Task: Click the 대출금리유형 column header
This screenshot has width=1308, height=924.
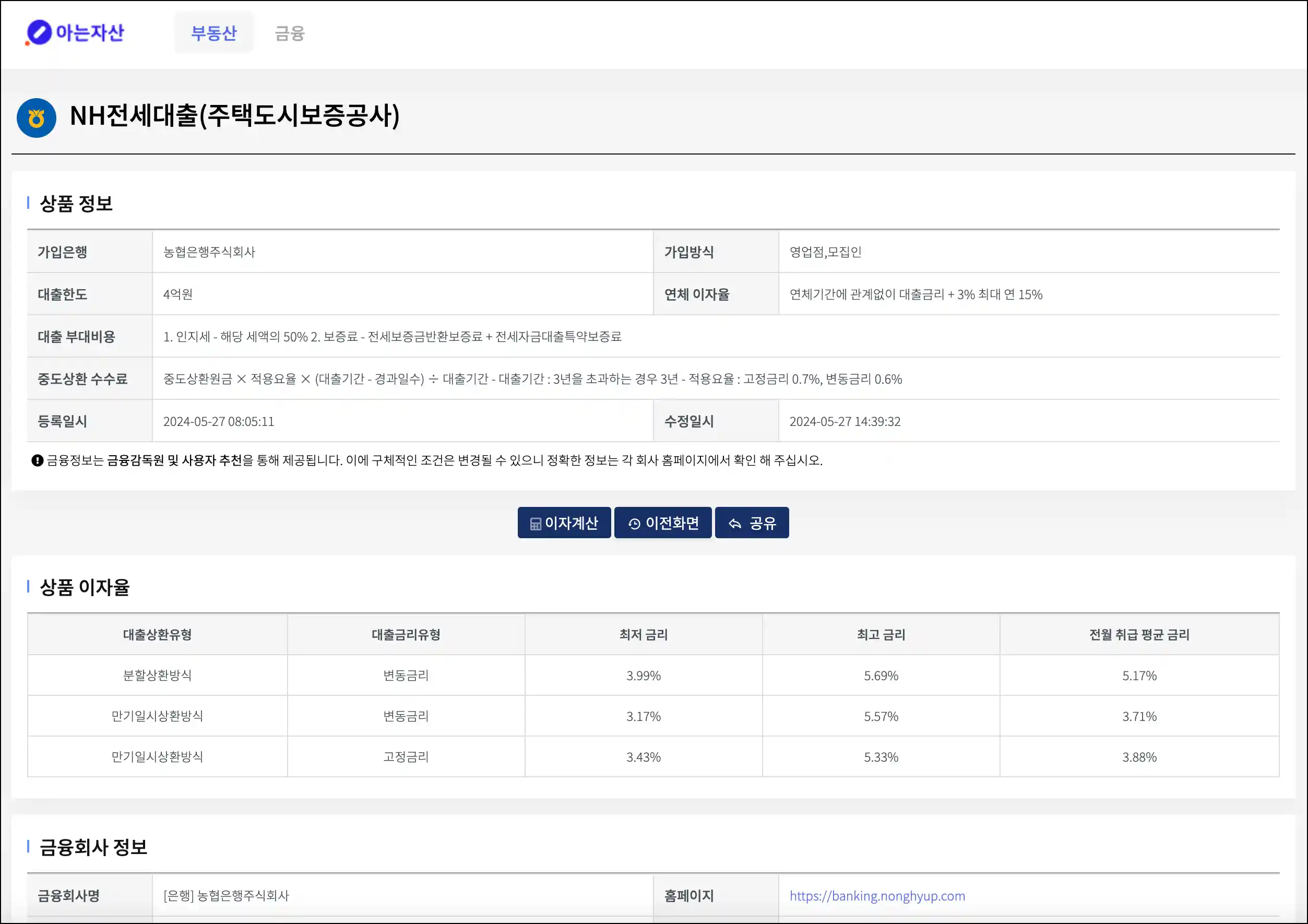Action: pos(406,635)
